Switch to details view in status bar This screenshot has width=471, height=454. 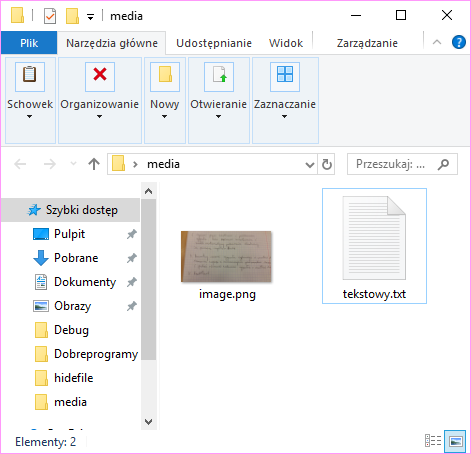coord(433,441)
